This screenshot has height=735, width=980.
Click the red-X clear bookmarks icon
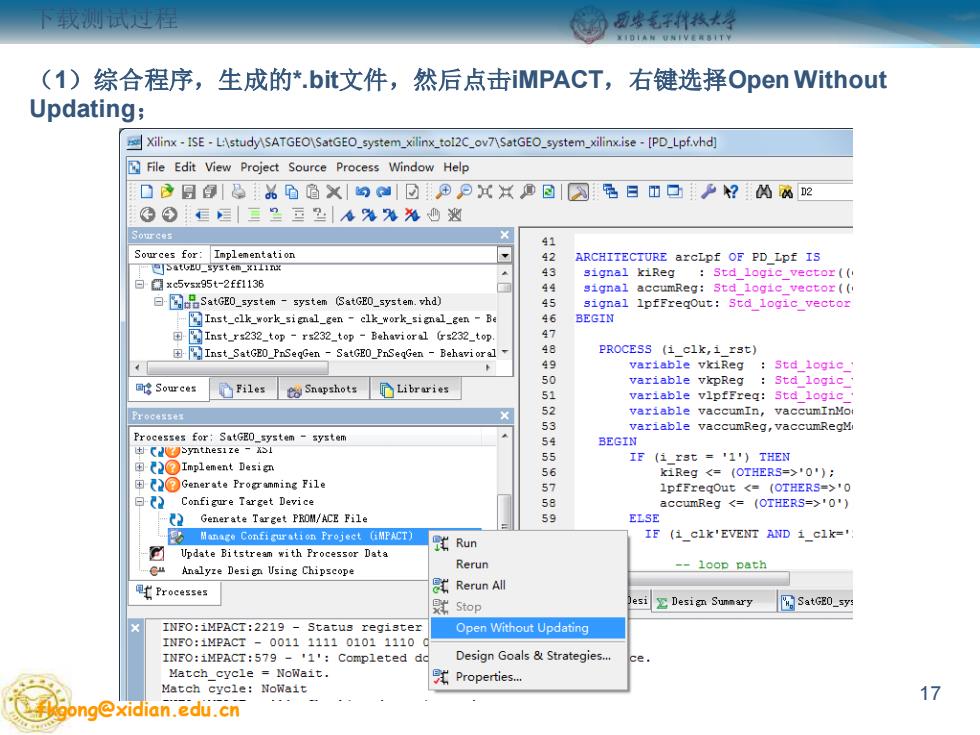click(x=412, y=215)
